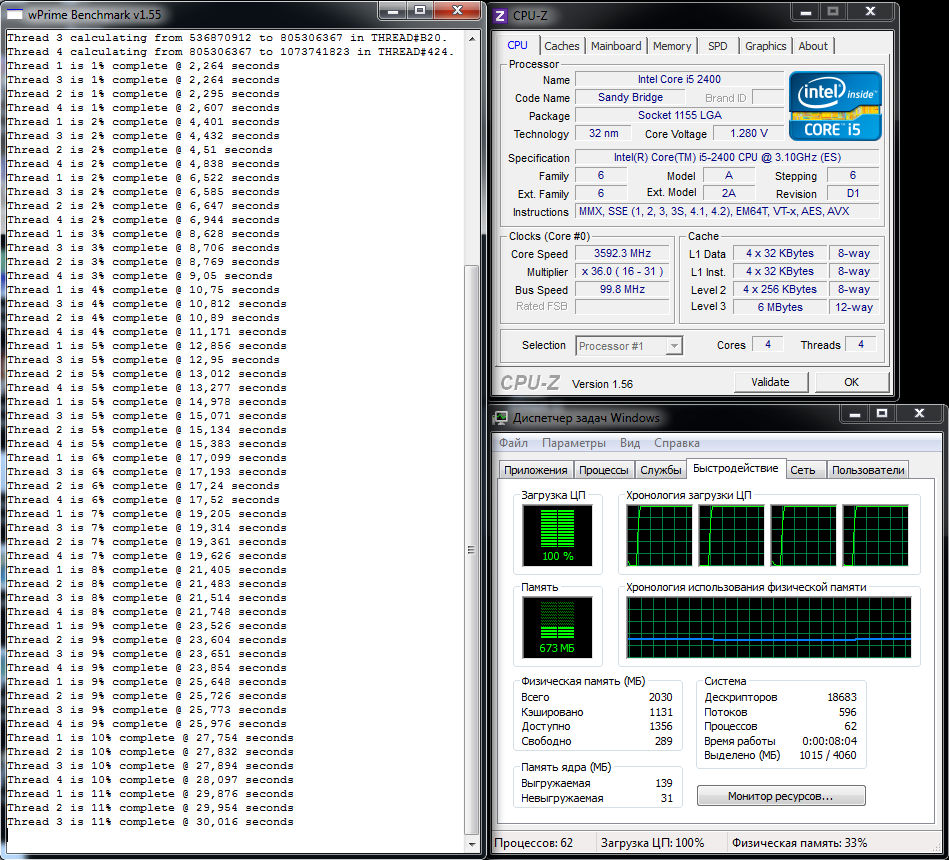949x860 pixels.
Task: Select the SPD tab
Action: pyautogui.click(x=717, y=46)
